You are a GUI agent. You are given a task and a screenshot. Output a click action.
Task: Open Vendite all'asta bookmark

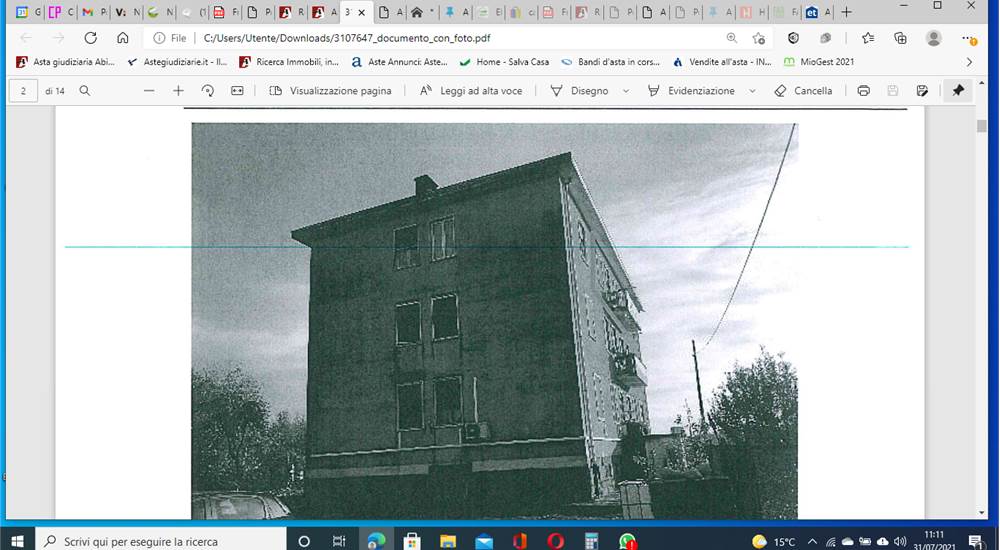721,62
